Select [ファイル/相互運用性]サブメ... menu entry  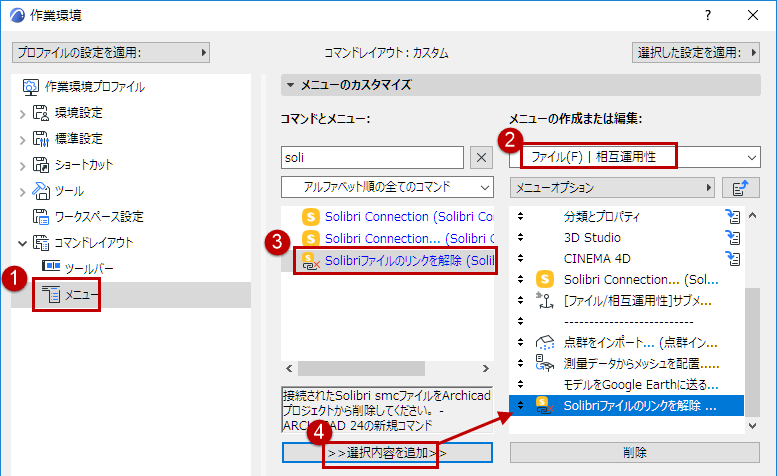click(x=638, y=301)
